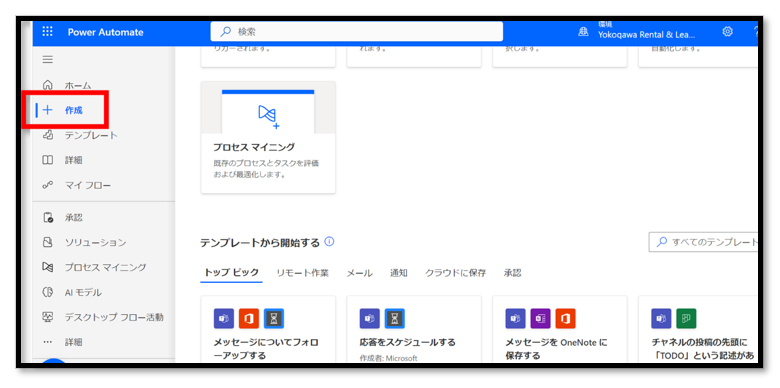Click Teams icon in 応答をスケジュールする card
Screen dimensions: 780x388
(x=370, y=318)
